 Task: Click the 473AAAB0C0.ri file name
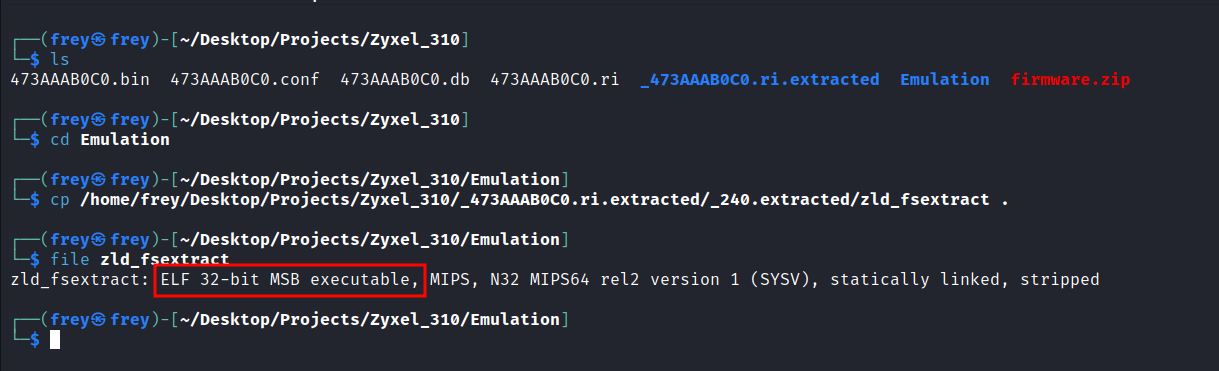pyautogui.click(x=555, y=79)
